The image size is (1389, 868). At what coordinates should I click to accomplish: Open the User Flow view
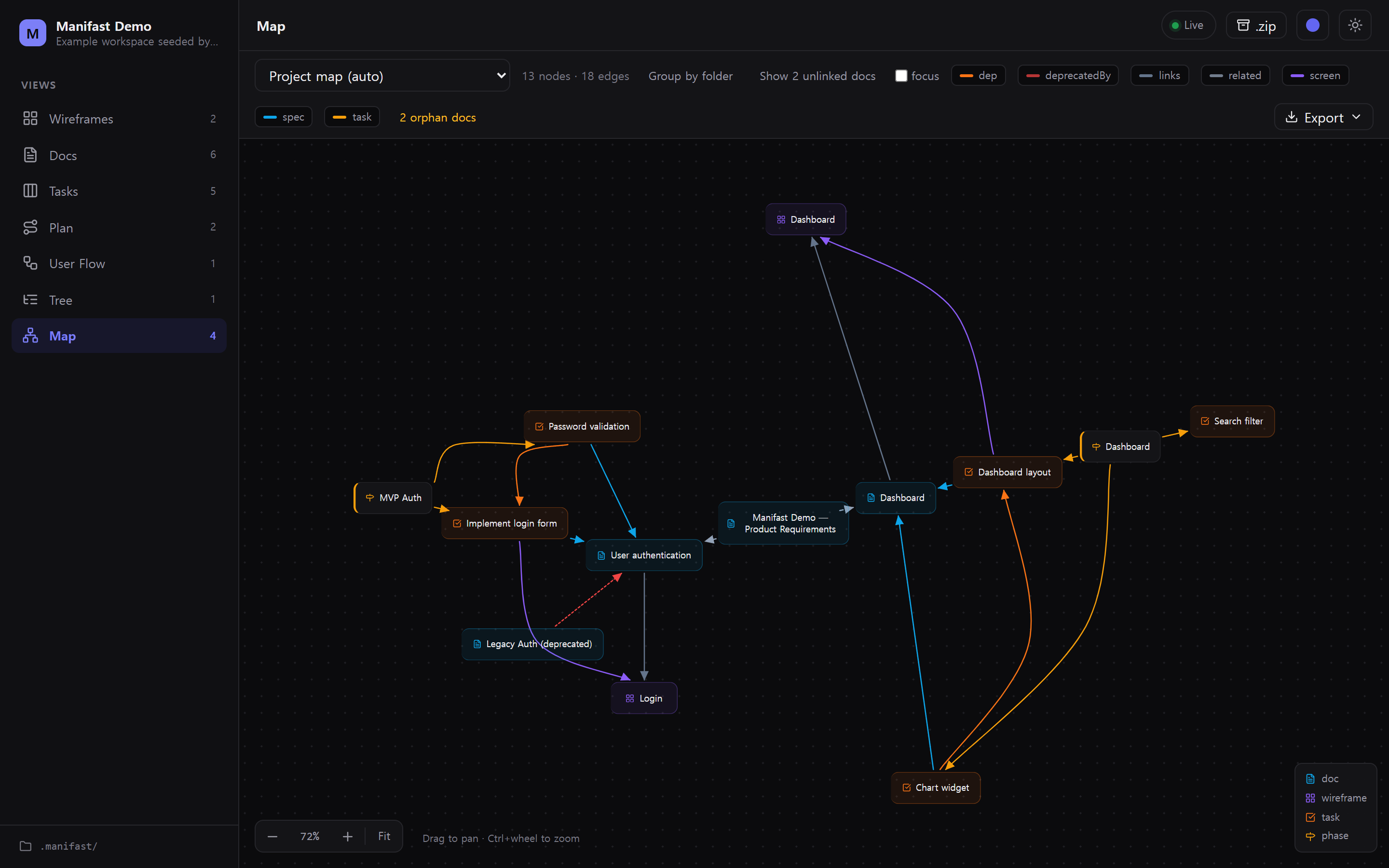[119, 263]
